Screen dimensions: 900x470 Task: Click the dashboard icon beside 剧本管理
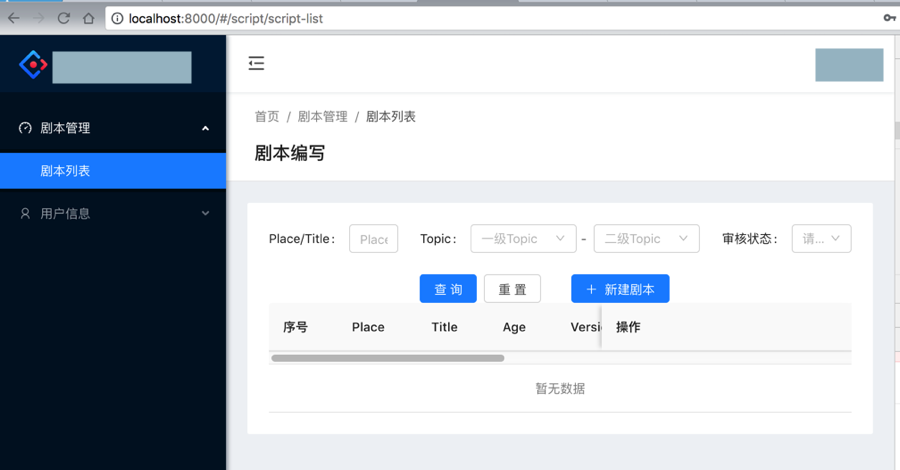[x=25, y=128]
